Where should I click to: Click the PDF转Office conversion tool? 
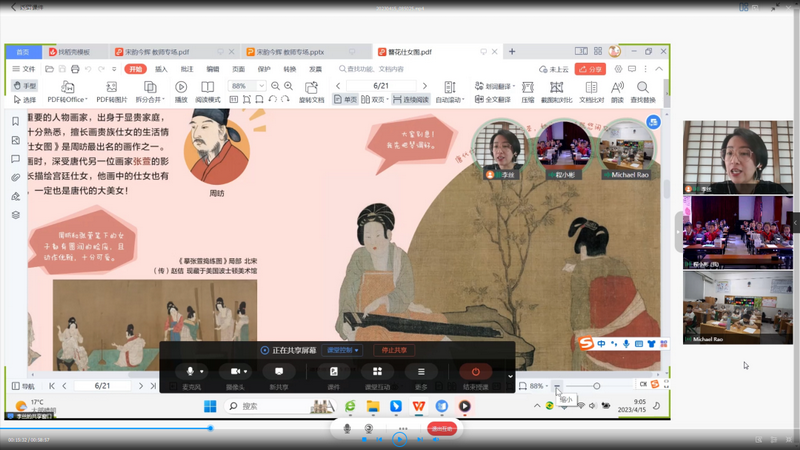pyautogui.click(x=65, y=100)
